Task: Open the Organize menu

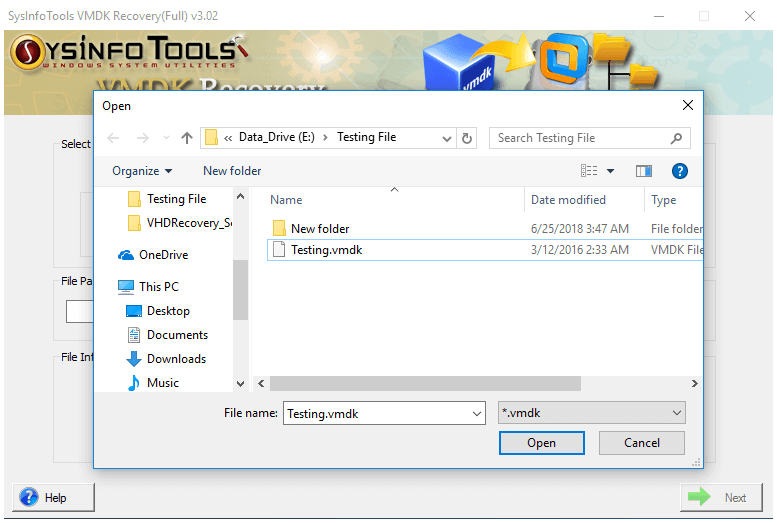Action: coord(142,171)
